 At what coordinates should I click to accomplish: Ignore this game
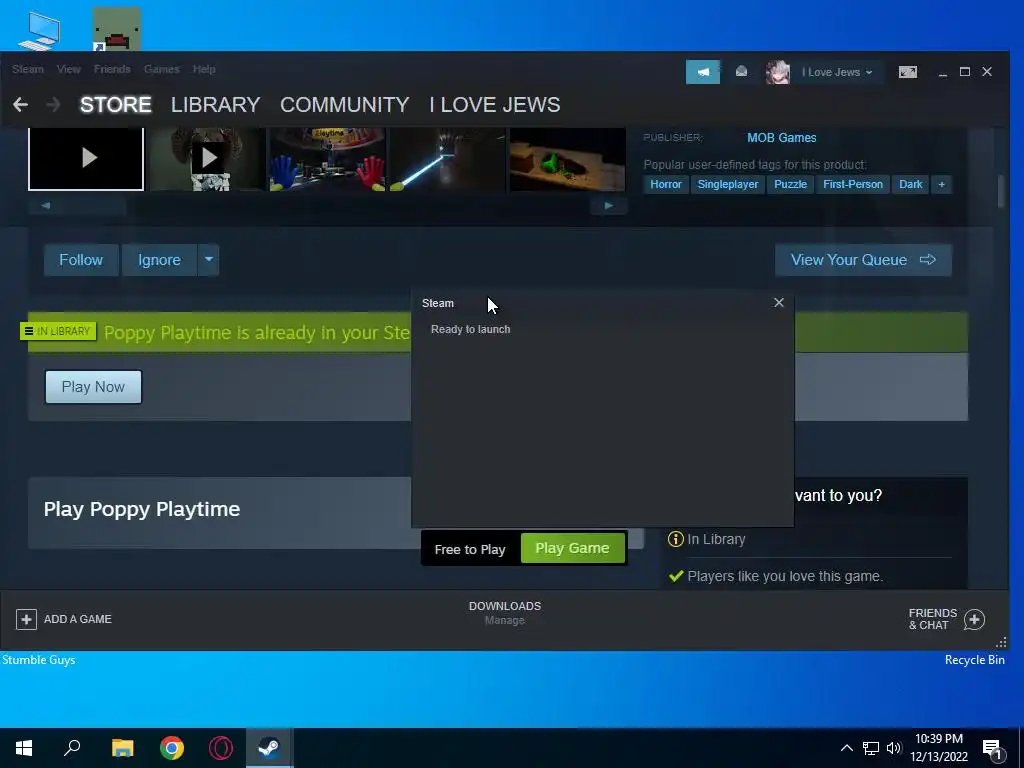click(159, 260)
